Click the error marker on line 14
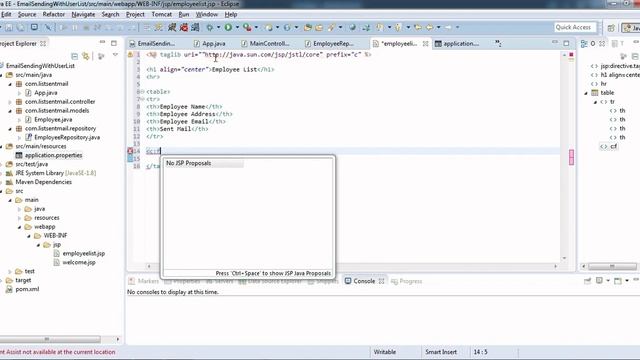 tap(130, 151)
